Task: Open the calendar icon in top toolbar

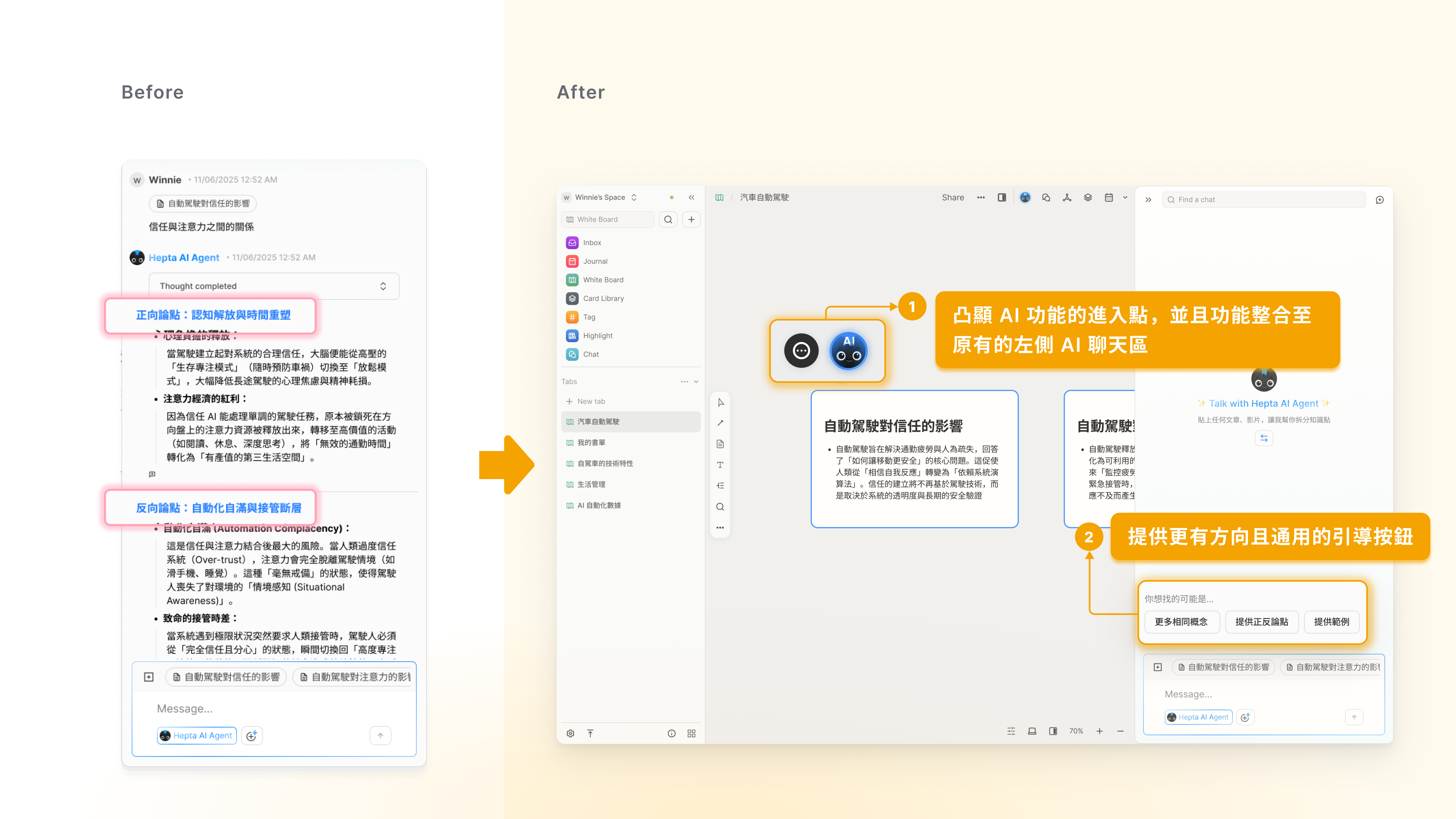Action: pos(1108,197)
